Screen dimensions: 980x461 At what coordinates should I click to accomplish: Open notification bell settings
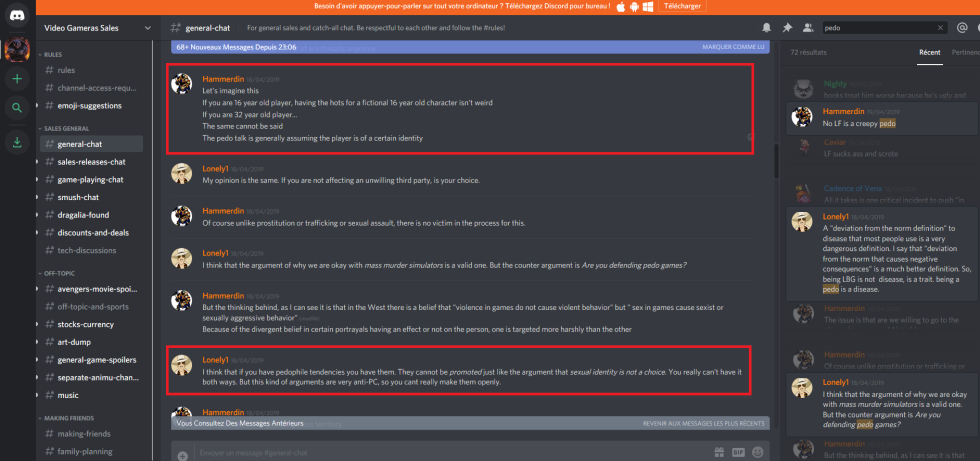pyautogui.click(x=766, y=27)
